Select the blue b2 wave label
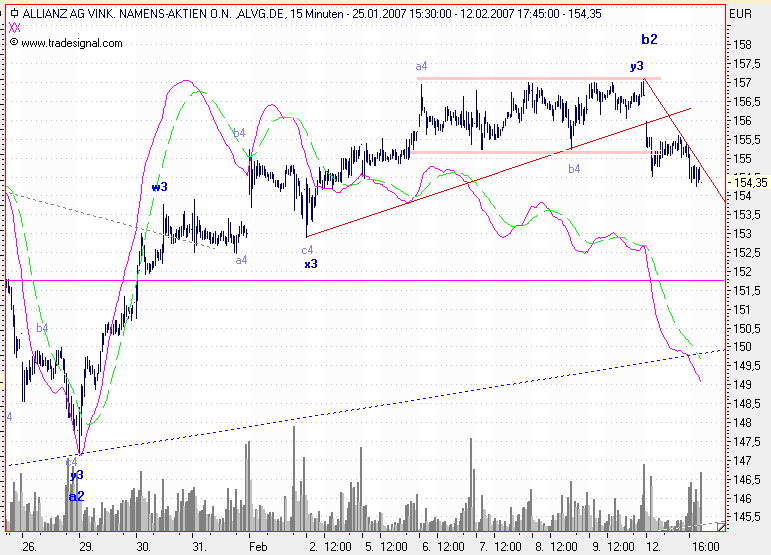 pos(649,40)
